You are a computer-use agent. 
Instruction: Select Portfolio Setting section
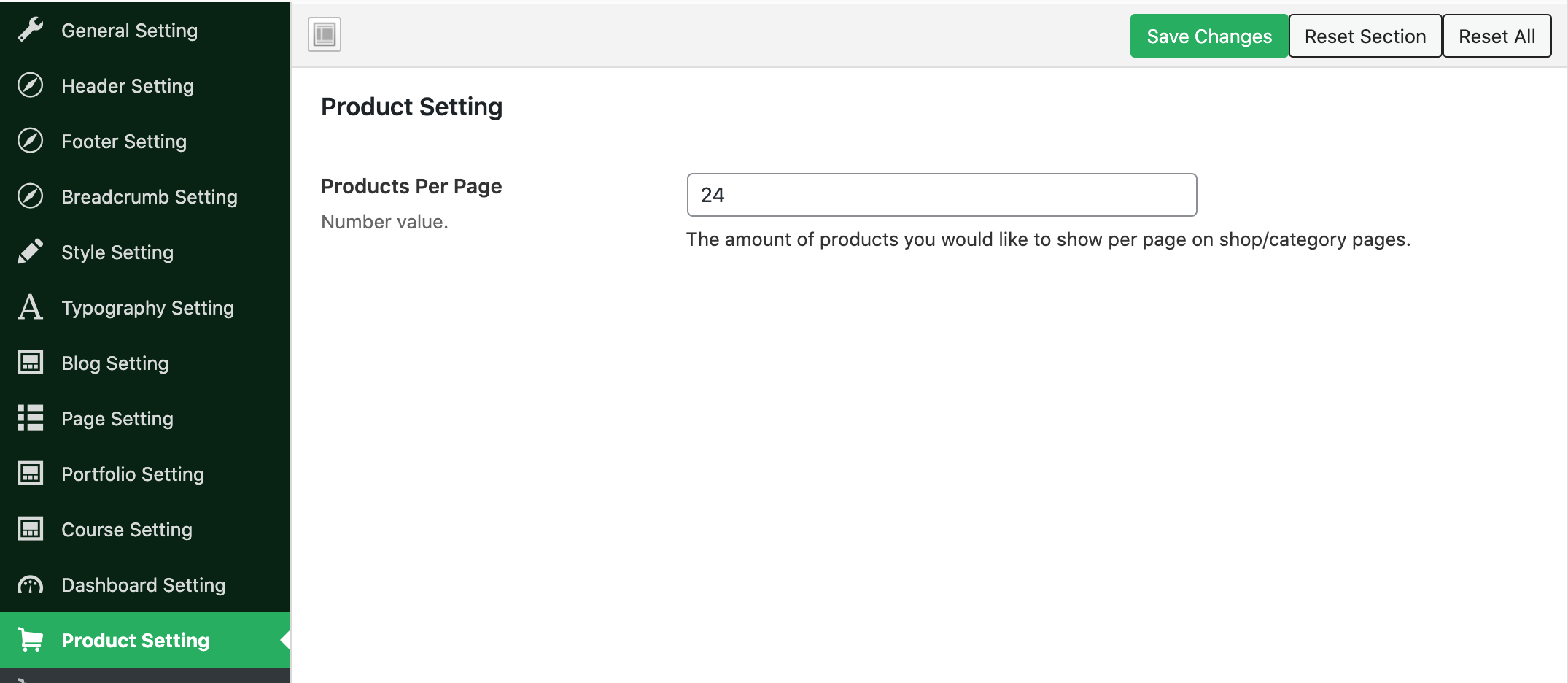coord(145,474)
